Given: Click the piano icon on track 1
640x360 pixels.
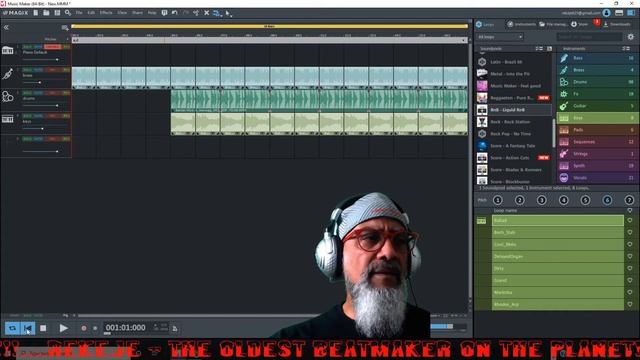Looking at the screenshot, I should click(7, 51).
